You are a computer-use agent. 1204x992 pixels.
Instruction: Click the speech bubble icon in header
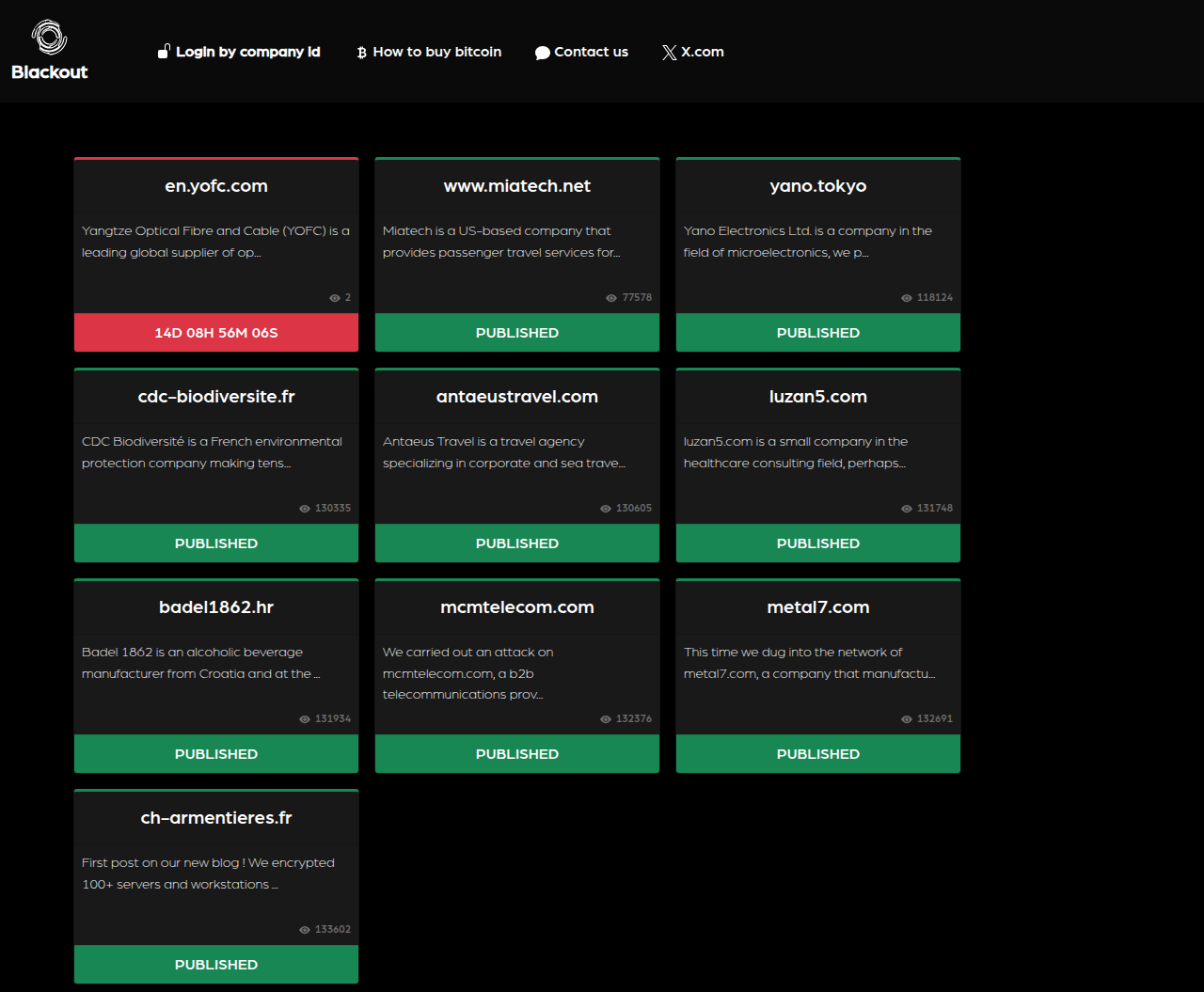(x=542, y=53)
